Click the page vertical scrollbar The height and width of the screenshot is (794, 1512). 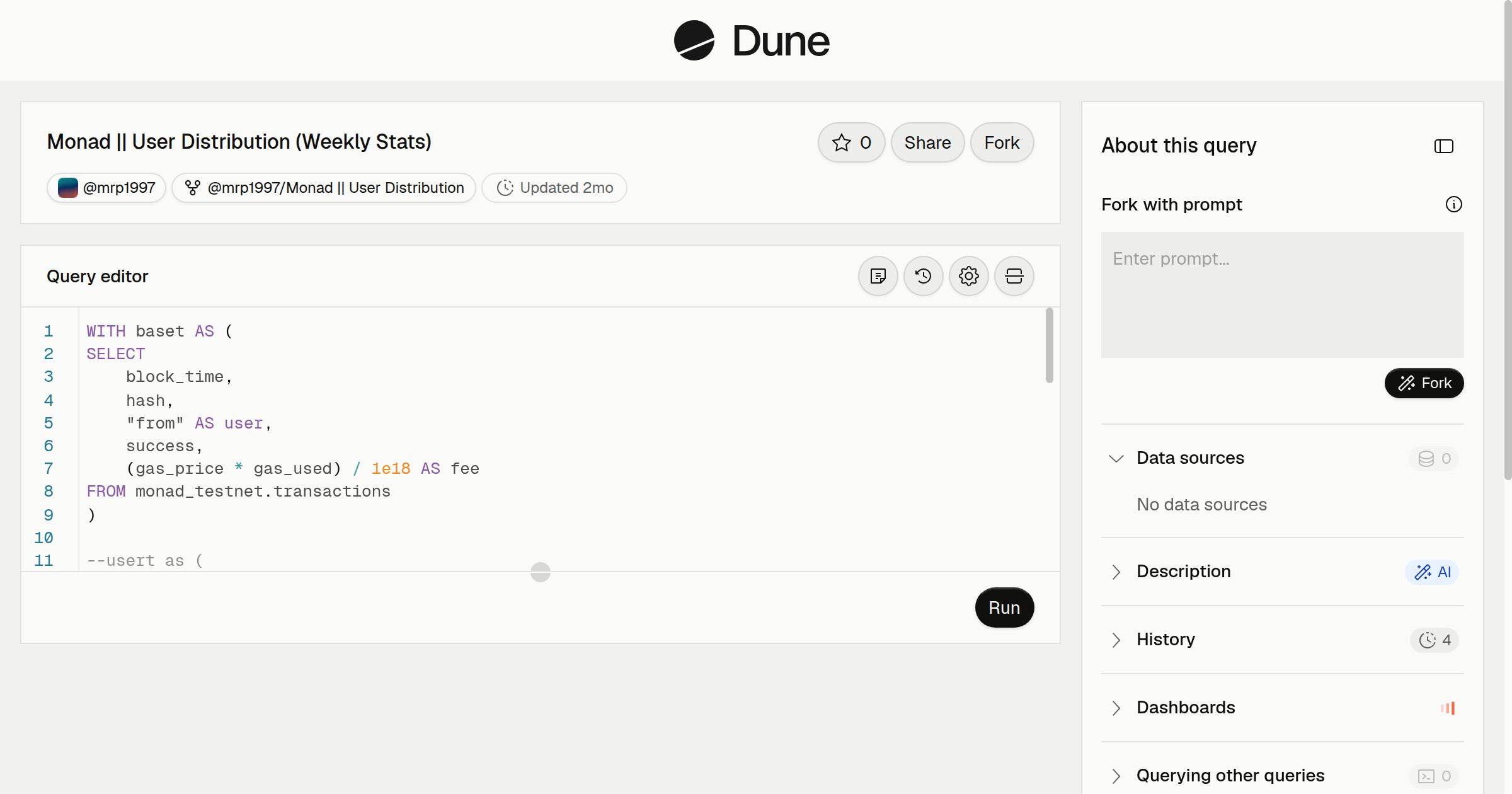1508,239
